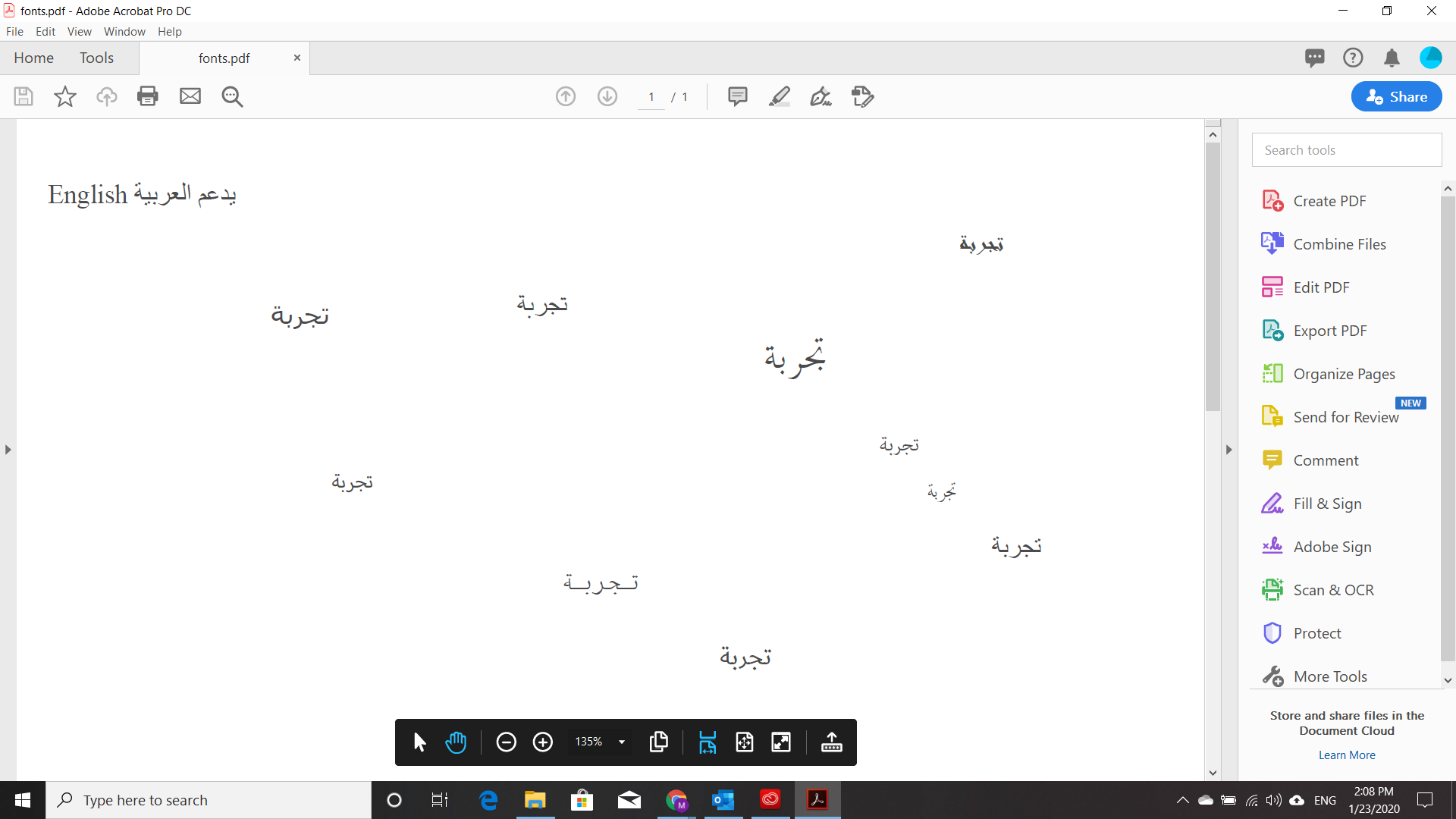Activate the selection arrow tool
This screenshot has width=1456, height=819.
(419, 742)
